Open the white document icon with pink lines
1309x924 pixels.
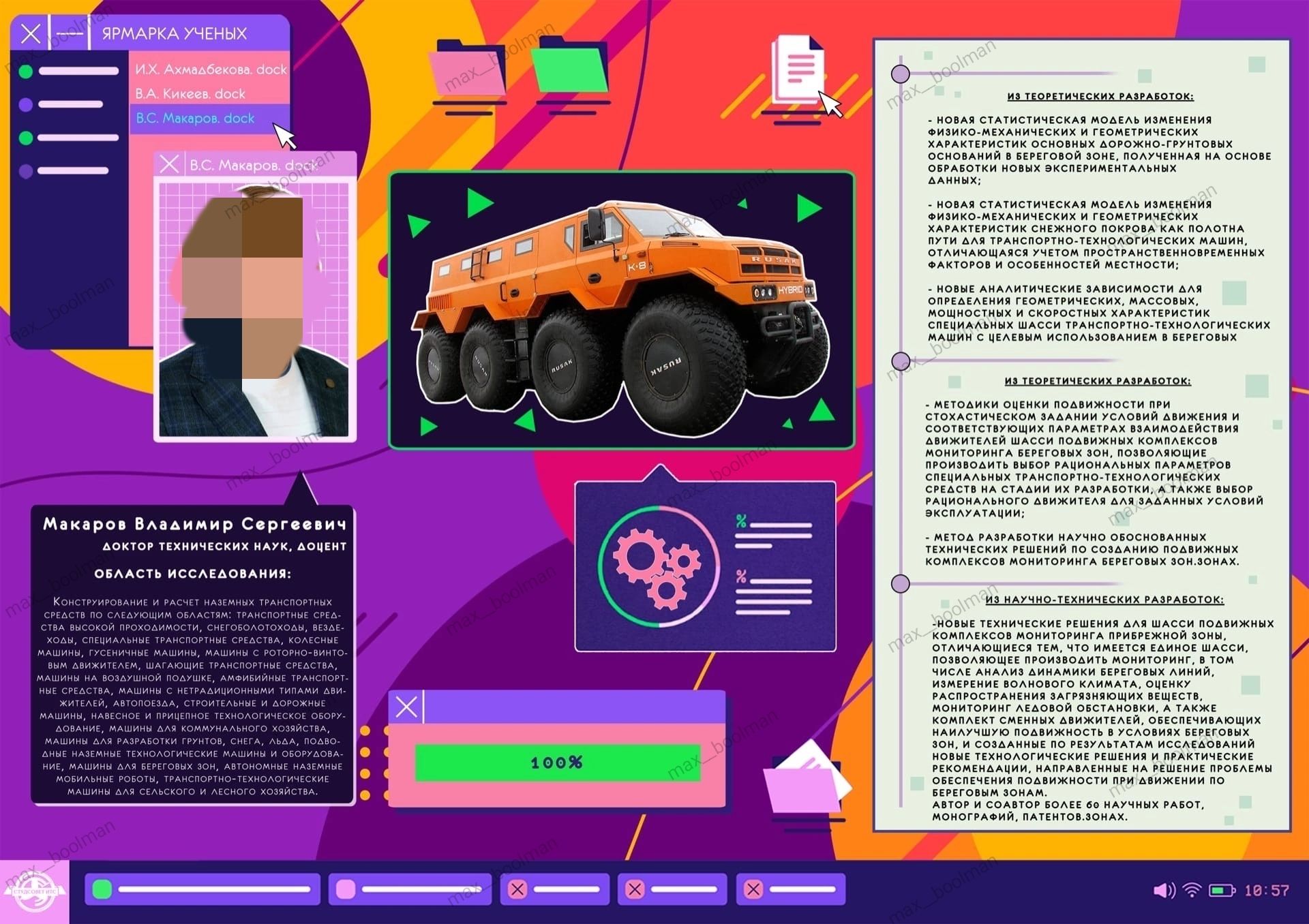798,70
